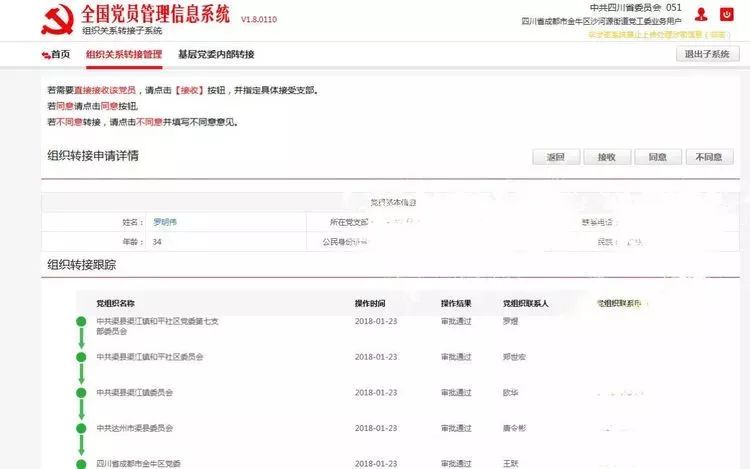Click the 组织转接跟踪 section heading
This screenshot has height=469, width=750.
tap(81, 265)
